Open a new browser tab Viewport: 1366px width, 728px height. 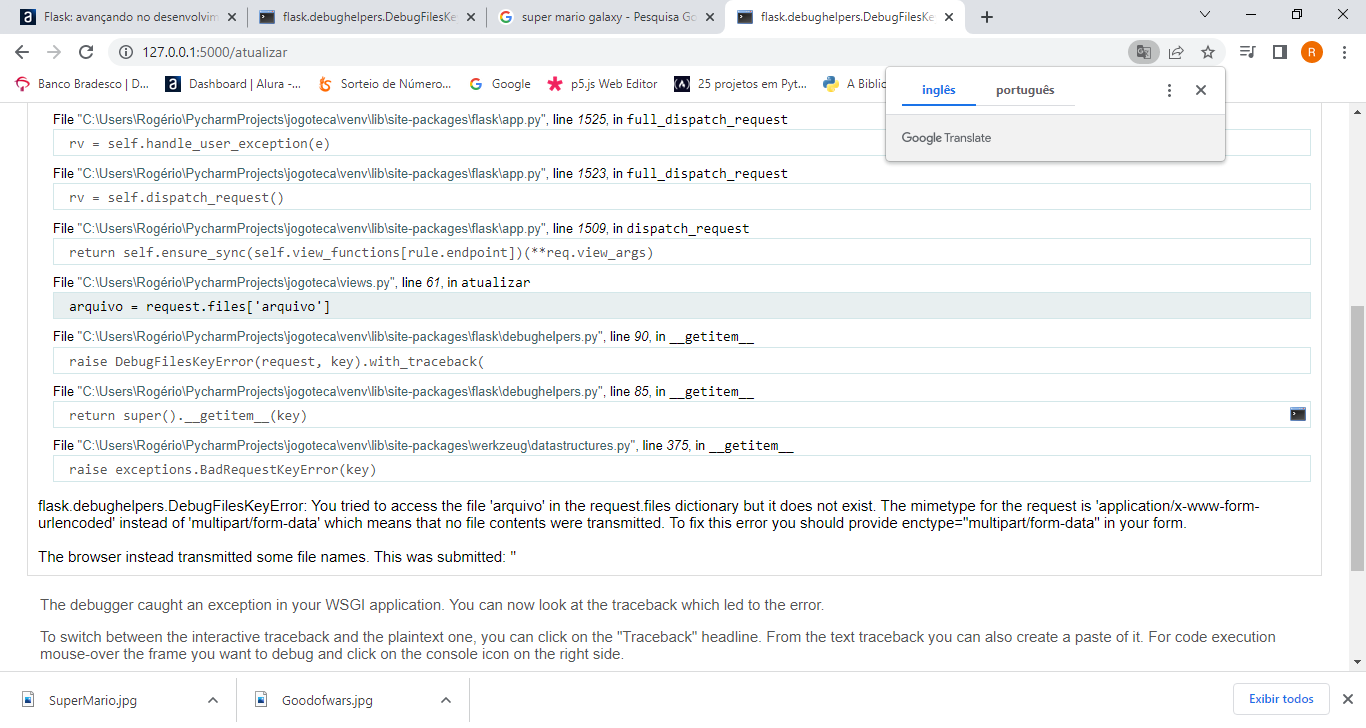(987, 17)
